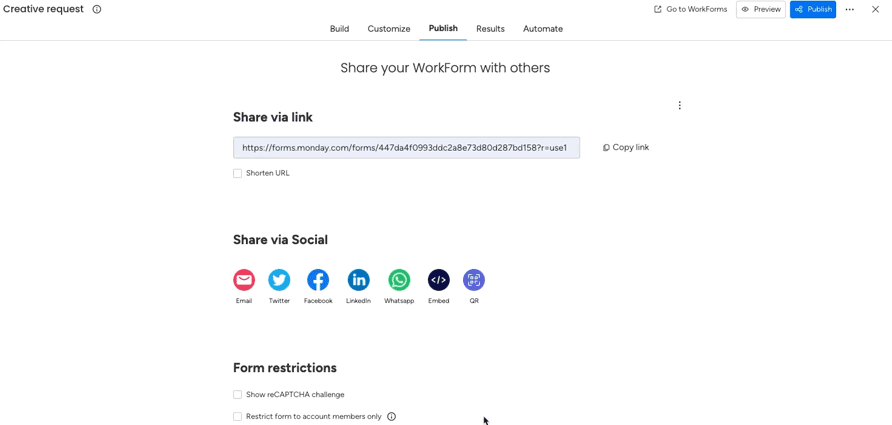Share form on LinkedIn

coord(358,280)
